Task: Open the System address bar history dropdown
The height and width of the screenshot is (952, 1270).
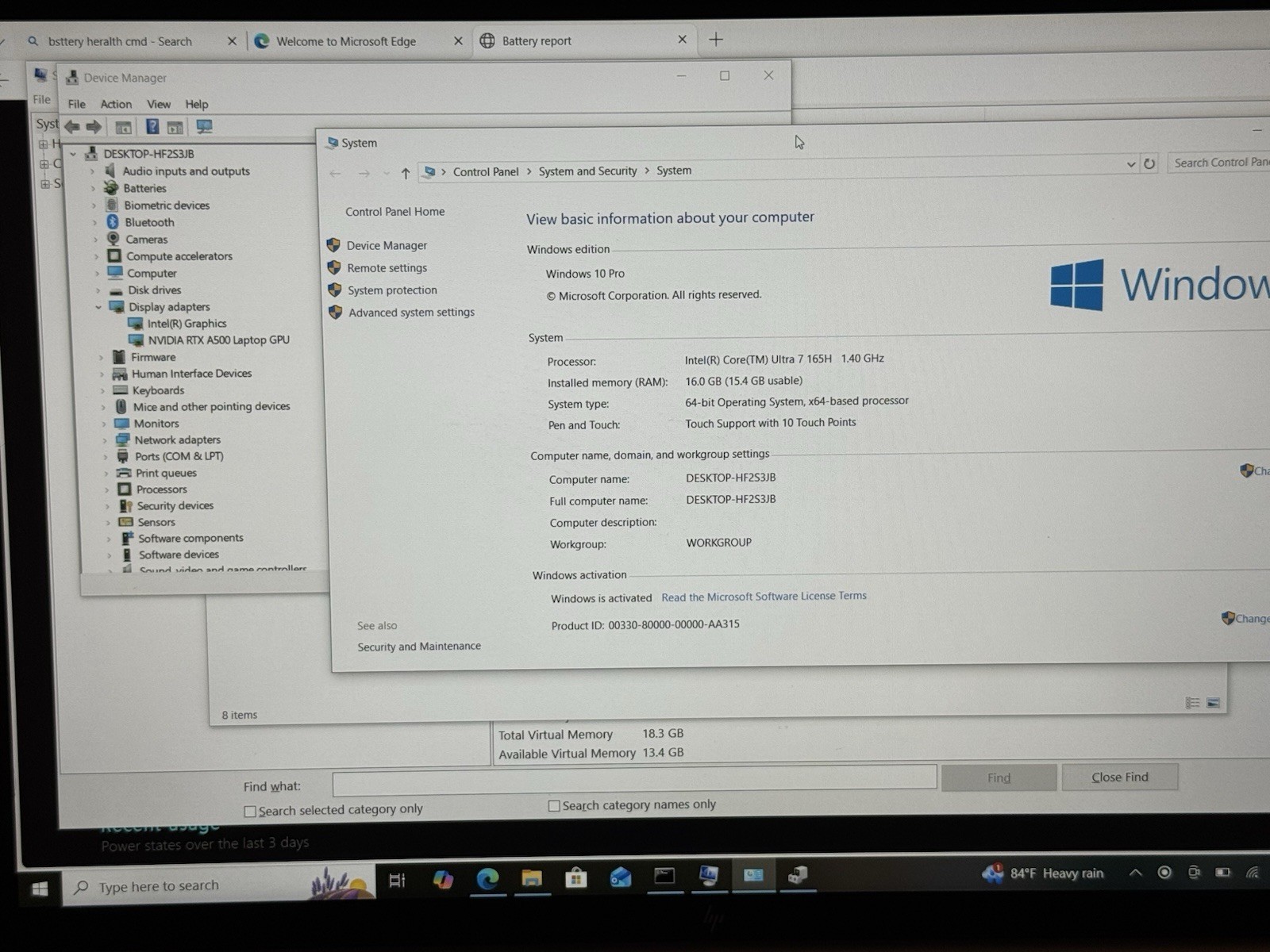Action: [1131, 164]
